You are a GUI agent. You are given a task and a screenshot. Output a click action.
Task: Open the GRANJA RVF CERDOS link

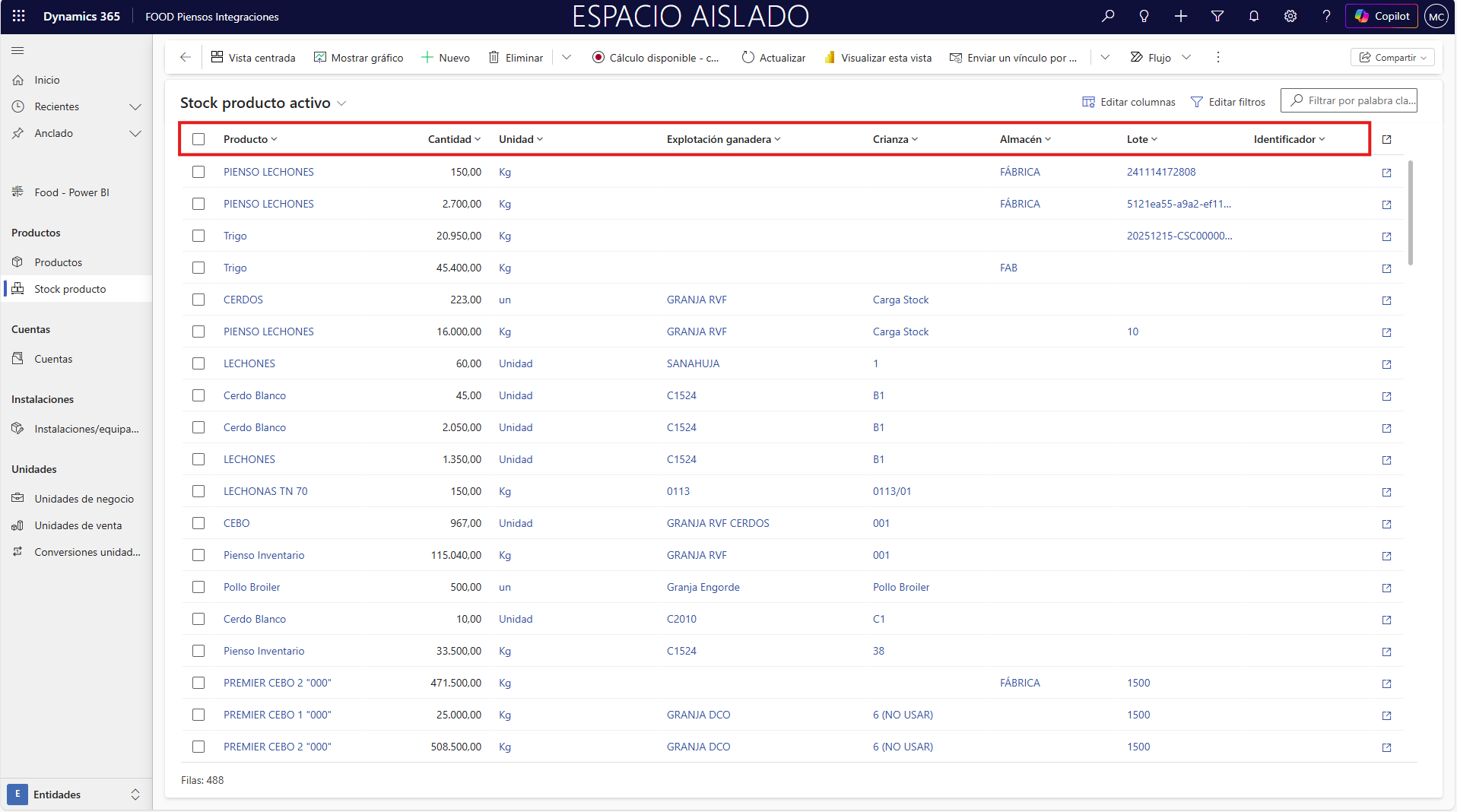coord(717,523)
